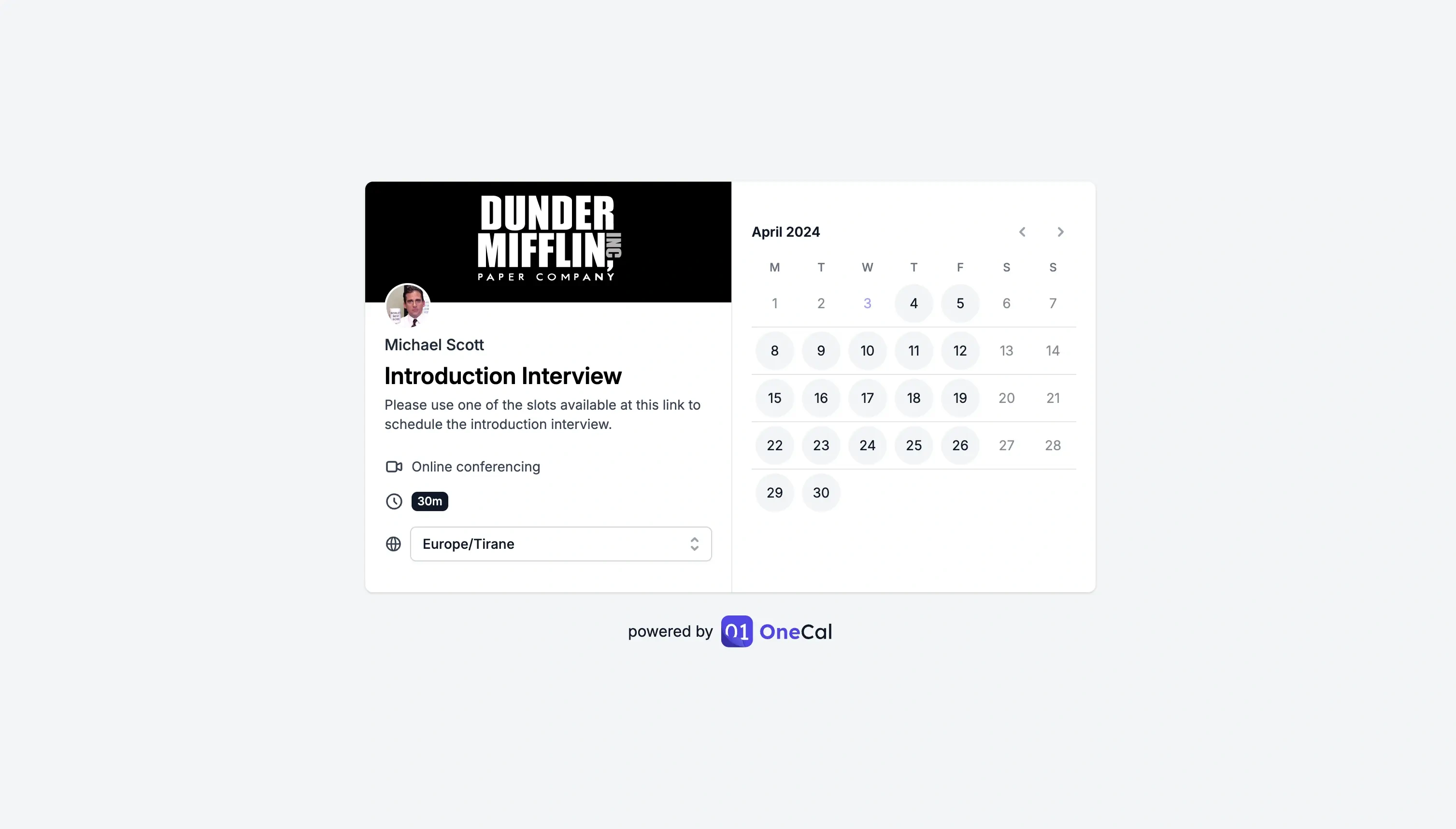Click the online conferencing icon

pyautogui.click(x=393, y=467)
